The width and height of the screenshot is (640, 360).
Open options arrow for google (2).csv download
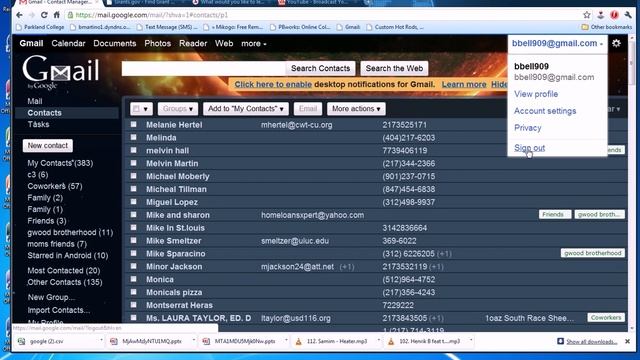pos(101,340)
